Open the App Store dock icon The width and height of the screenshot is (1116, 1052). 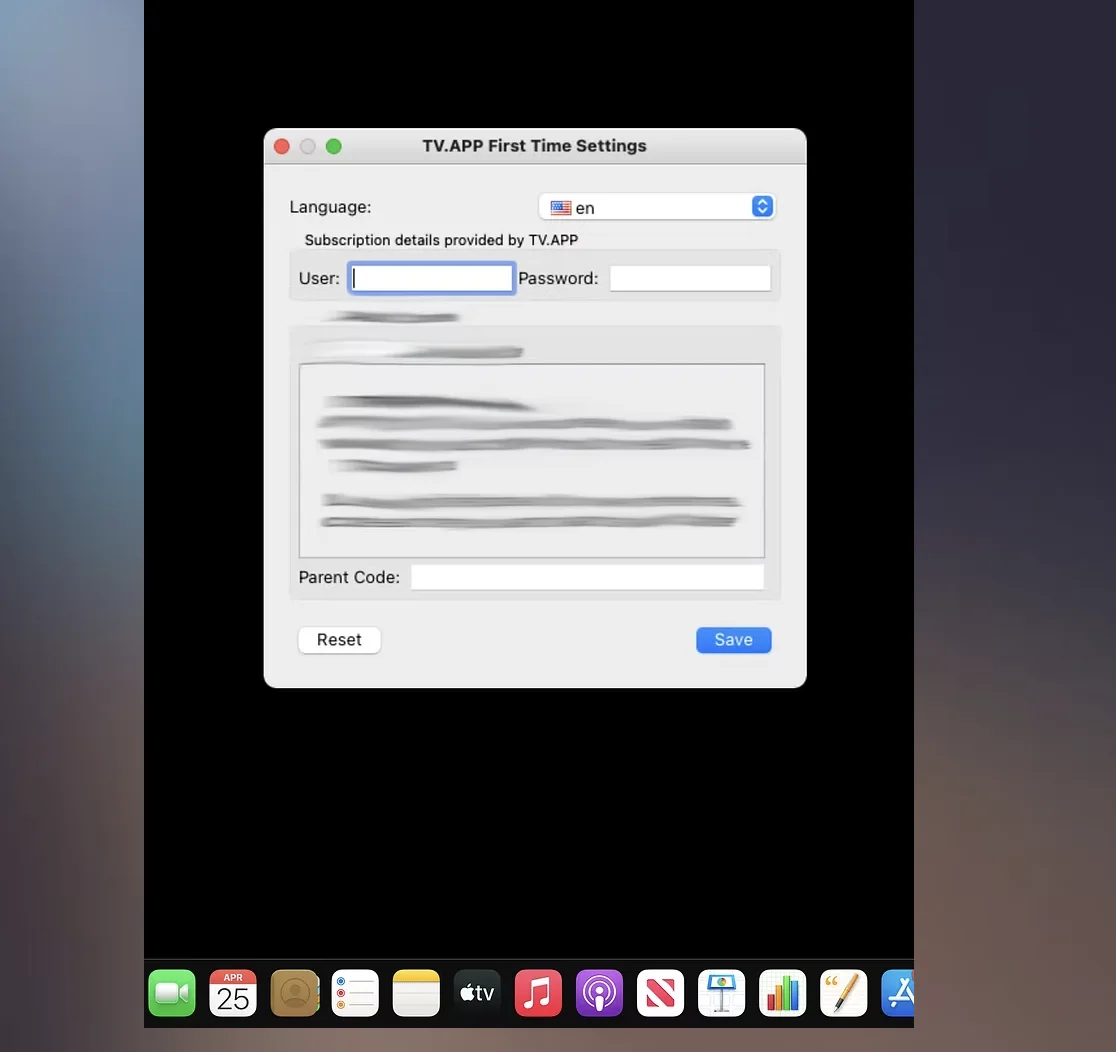tap(897, 993)
